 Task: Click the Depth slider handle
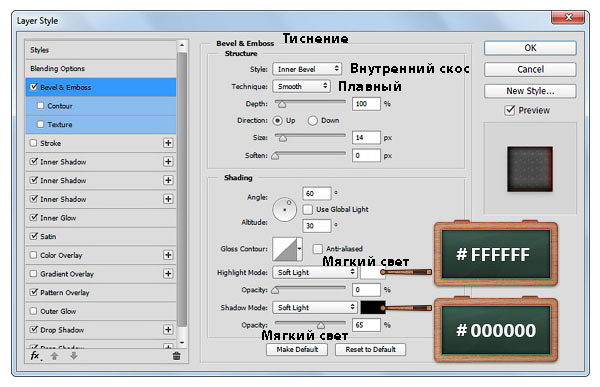click(x=282, y=105)
